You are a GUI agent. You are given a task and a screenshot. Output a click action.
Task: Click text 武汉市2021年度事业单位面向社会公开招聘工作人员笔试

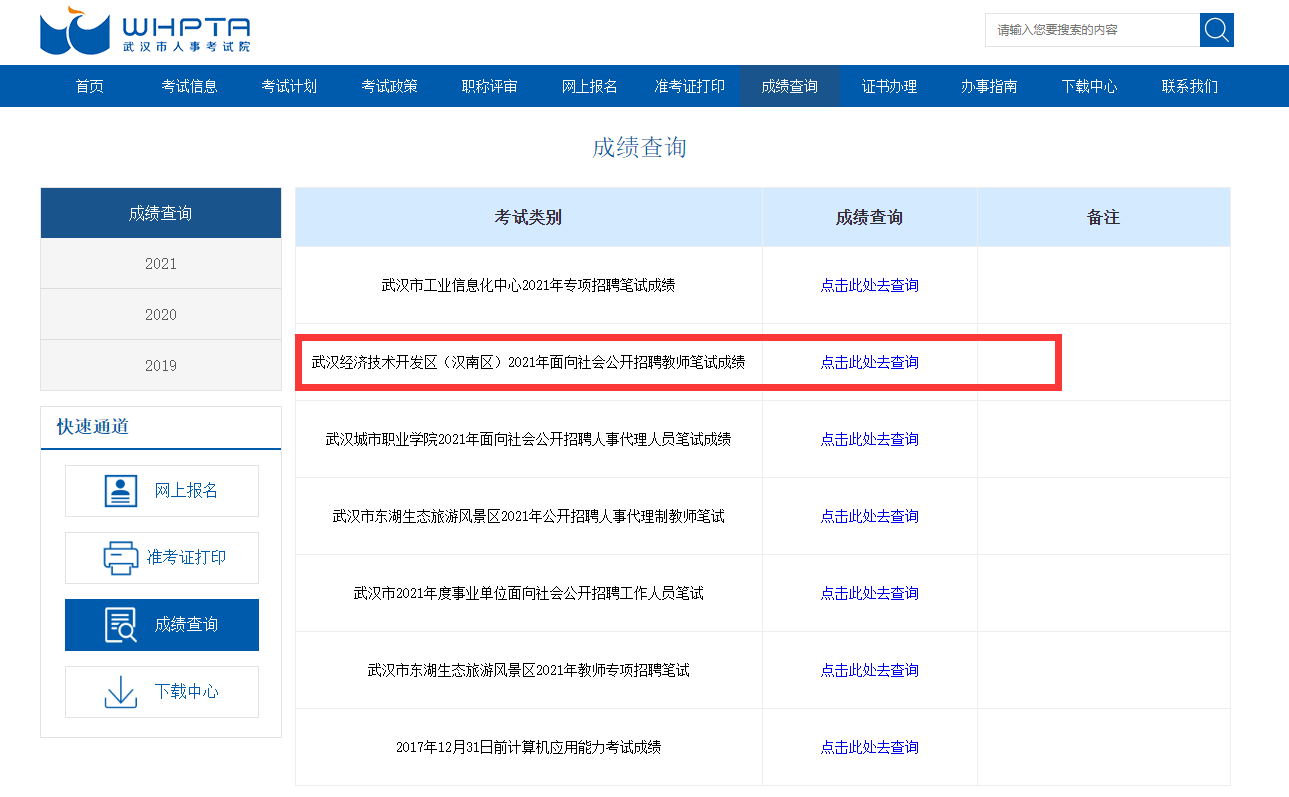point(528,593)
